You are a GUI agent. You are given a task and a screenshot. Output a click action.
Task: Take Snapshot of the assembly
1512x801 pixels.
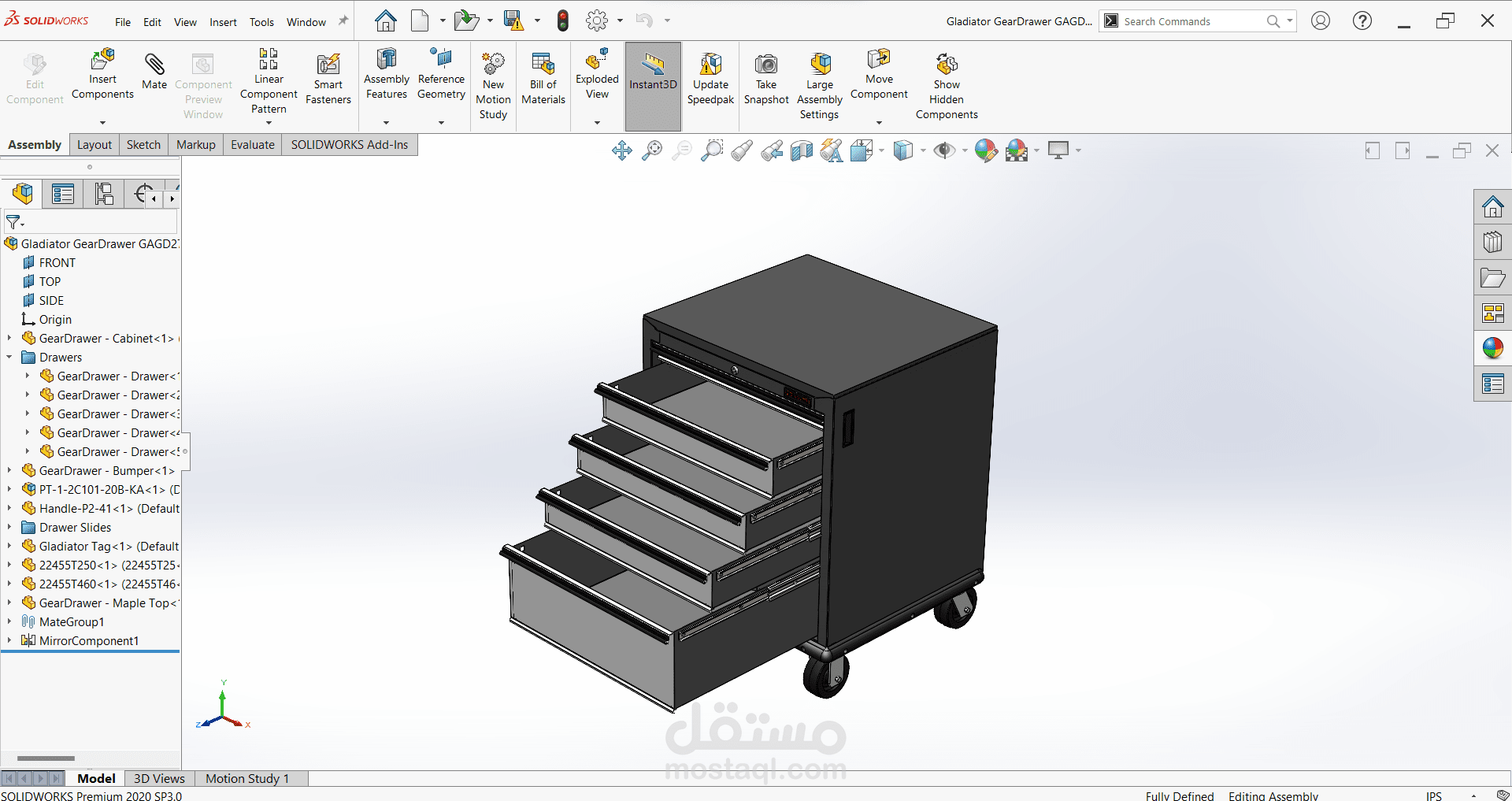pos(766,79)
